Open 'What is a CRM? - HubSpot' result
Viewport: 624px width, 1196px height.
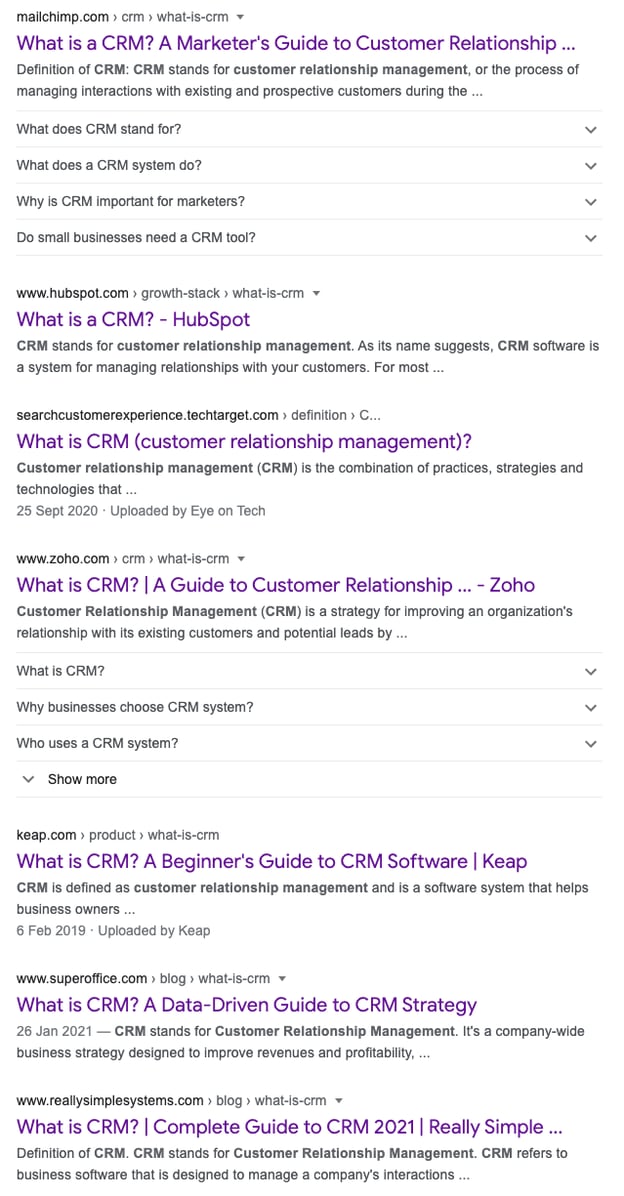[133, 320]
